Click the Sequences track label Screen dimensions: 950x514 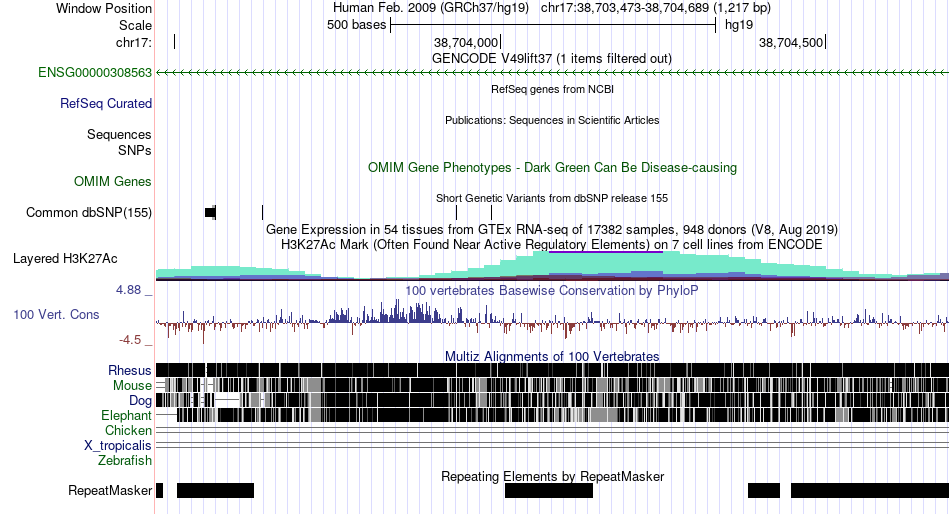[119, 135]
